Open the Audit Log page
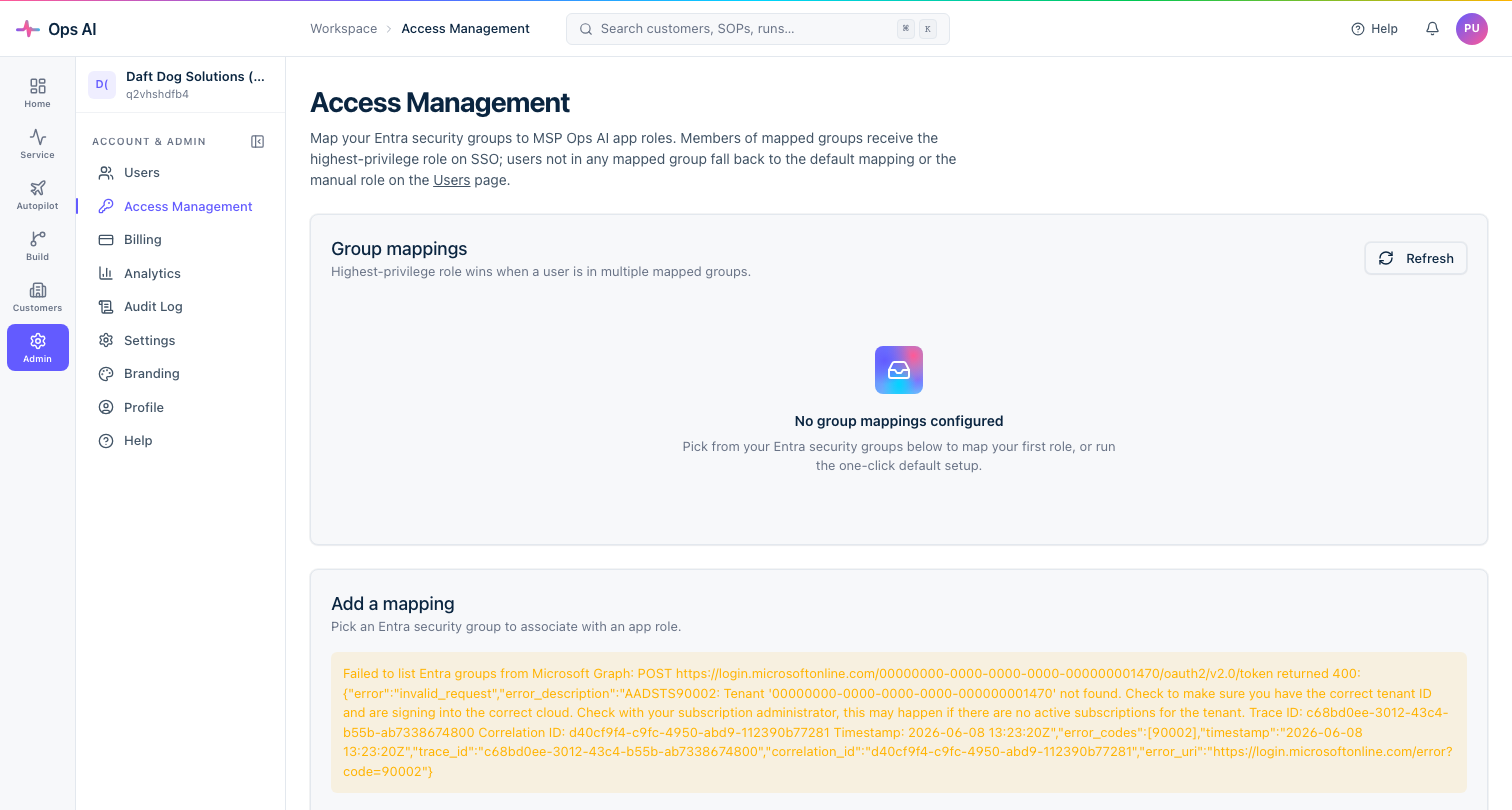The height and width of the screenshot is (810, 1512). 180,307
